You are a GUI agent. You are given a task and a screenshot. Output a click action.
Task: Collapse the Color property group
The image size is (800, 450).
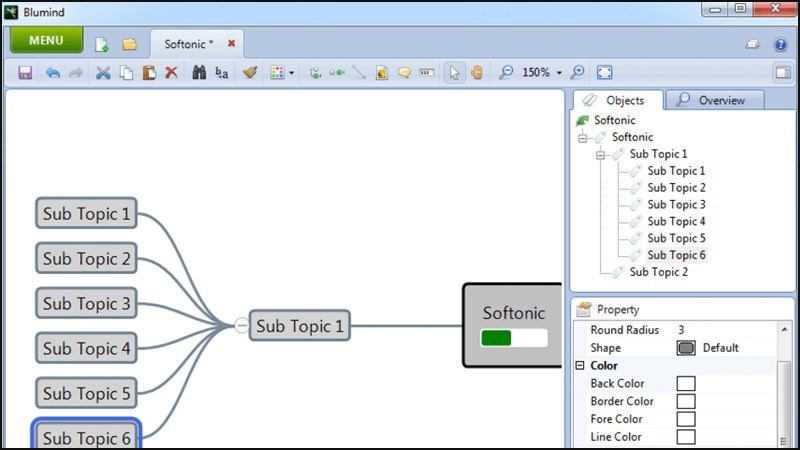pyautogui.click(x=580, y=366)
